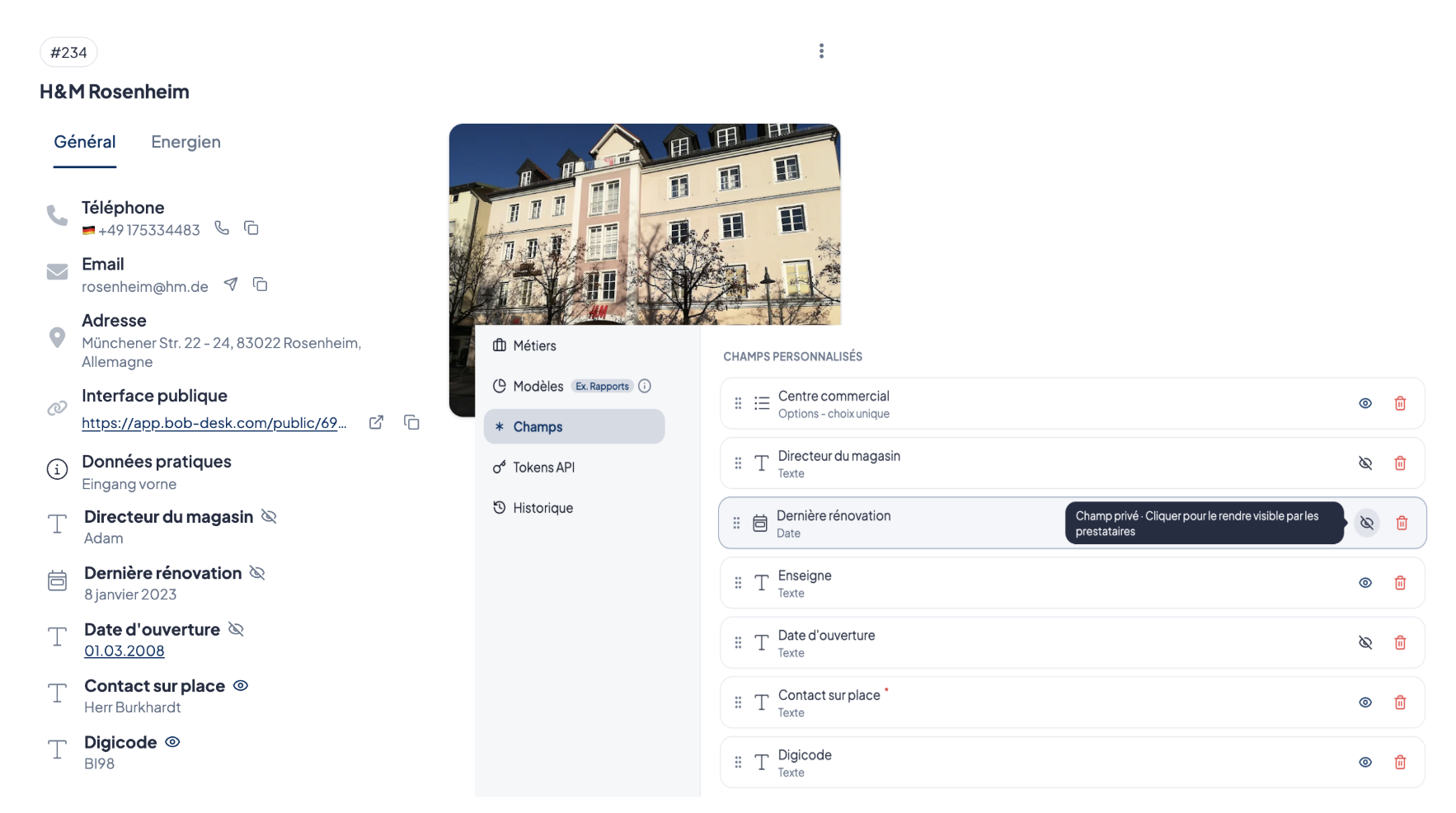Click the phone number +49 175334483
1456x813 pixels.
click(148, 230)
